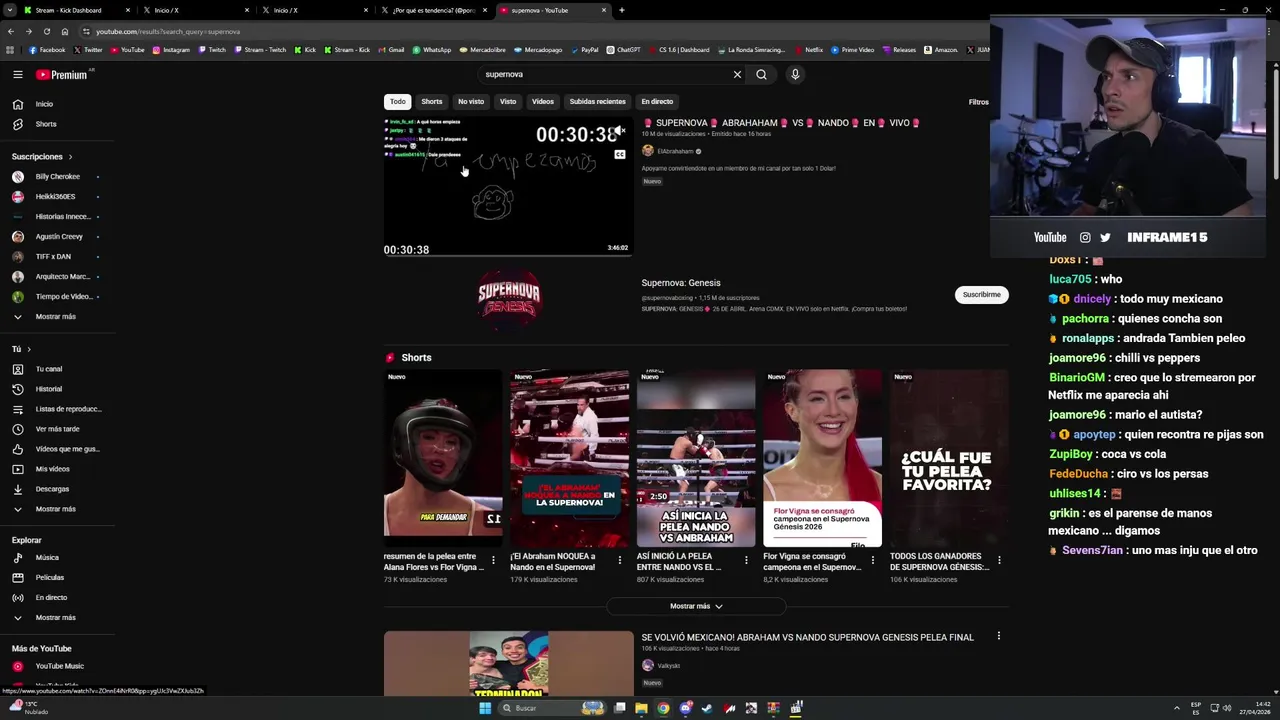Open options for TODOS LOS GANADORES short

point(999,560)
